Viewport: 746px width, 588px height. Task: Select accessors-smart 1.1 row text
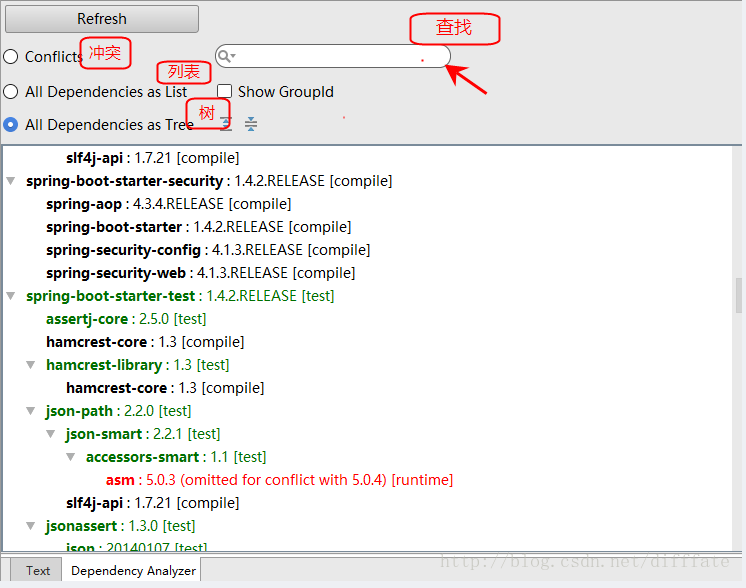[x=176, y=457]
